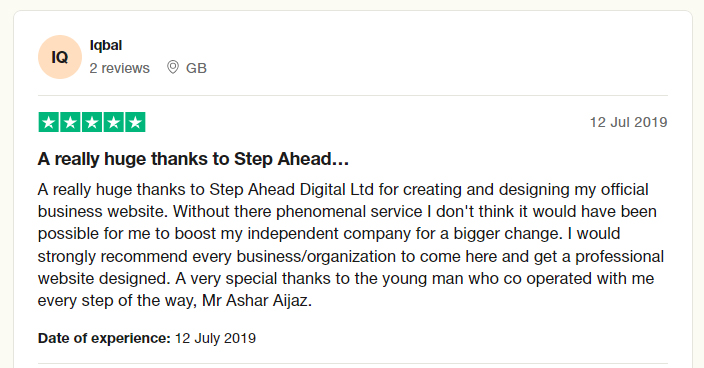Viewport: 704px width, 368px height.
Task: Click the words 'website designed' in review
Action: coord(104,278)
